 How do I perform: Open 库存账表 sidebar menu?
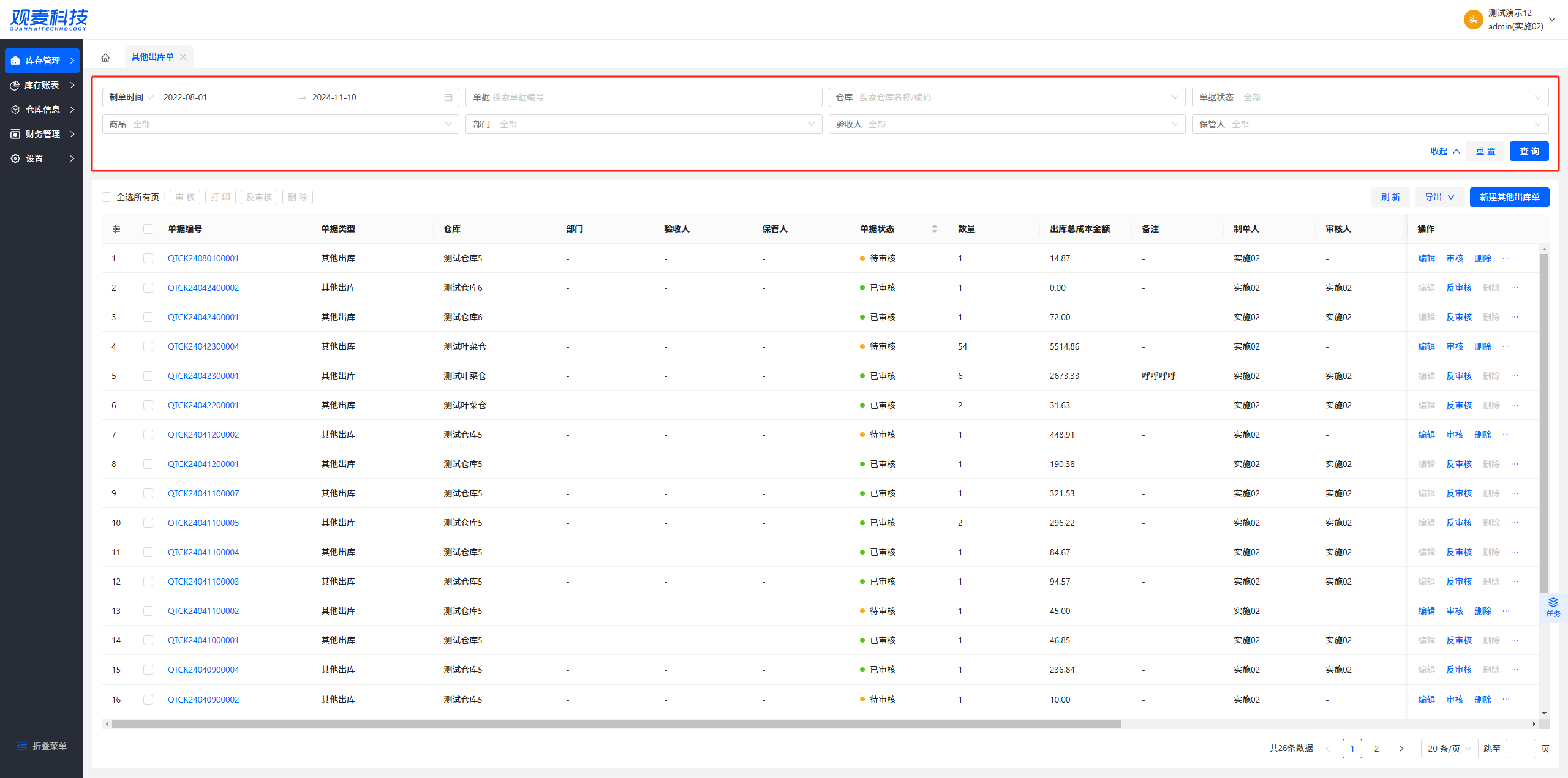point(42,85)
